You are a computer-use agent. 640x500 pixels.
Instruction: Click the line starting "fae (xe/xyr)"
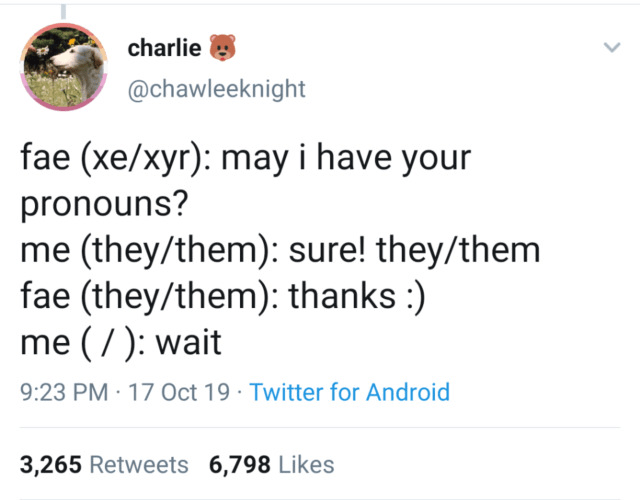click(245, 159)
